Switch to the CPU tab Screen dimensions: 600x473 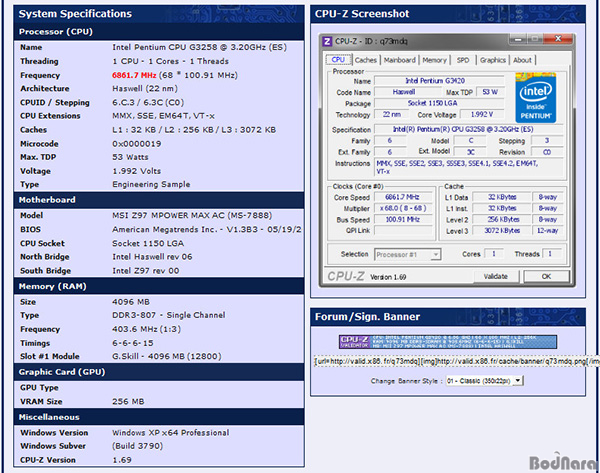[338, 60]
